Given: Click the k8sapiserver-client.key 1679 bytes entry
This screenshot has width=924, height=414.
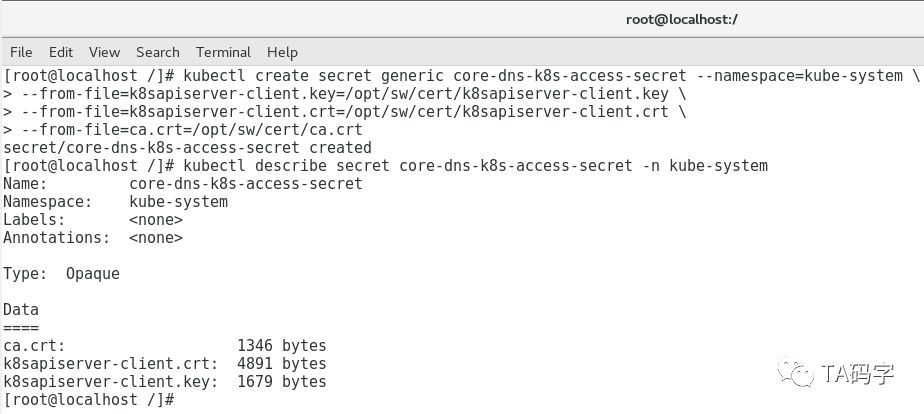Looking at the screenshot, I should [164, 382].
